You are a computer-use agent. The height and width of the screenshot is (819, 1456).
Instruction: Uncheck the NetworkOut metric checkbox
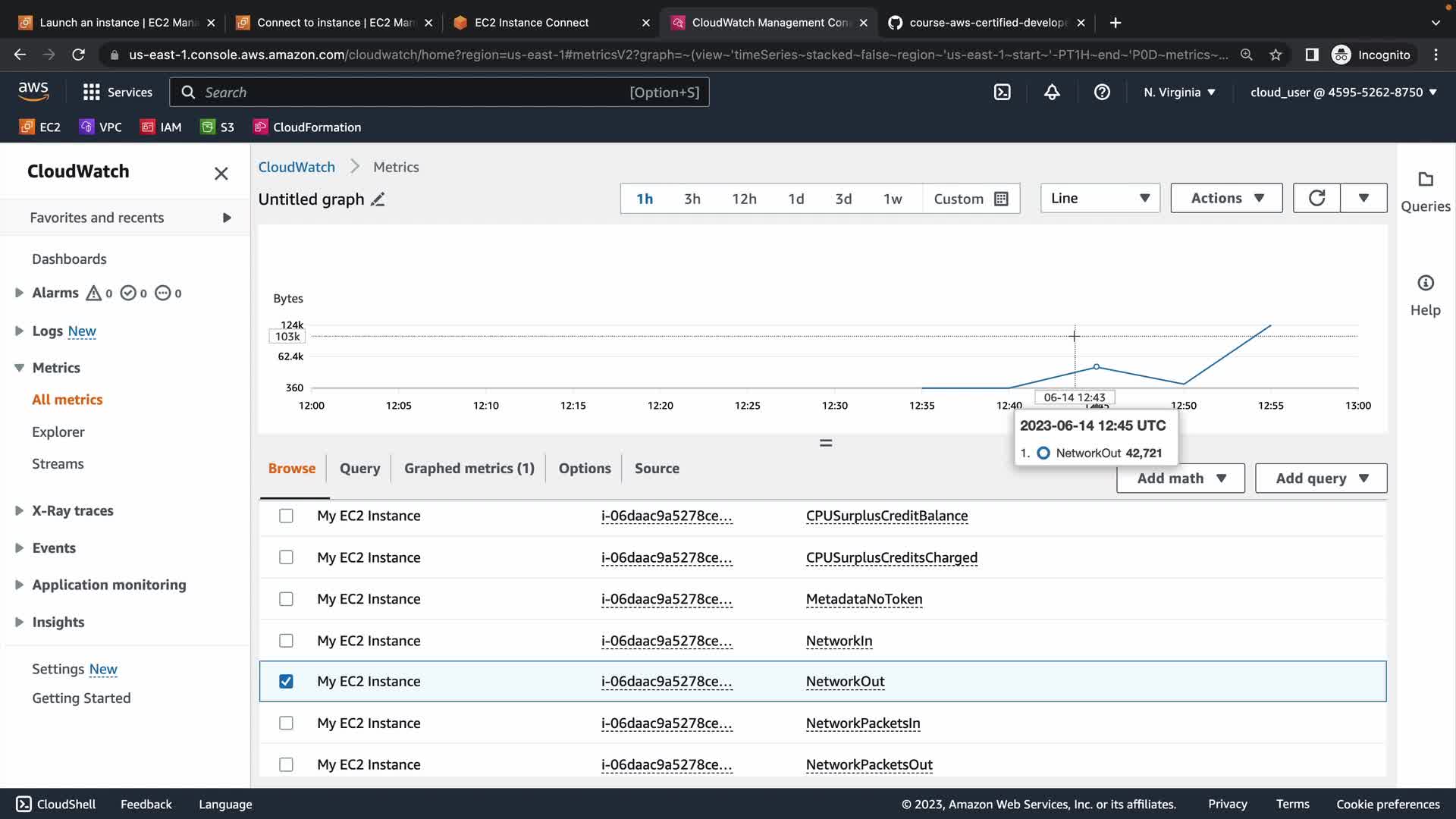click(x=286, y=682)
